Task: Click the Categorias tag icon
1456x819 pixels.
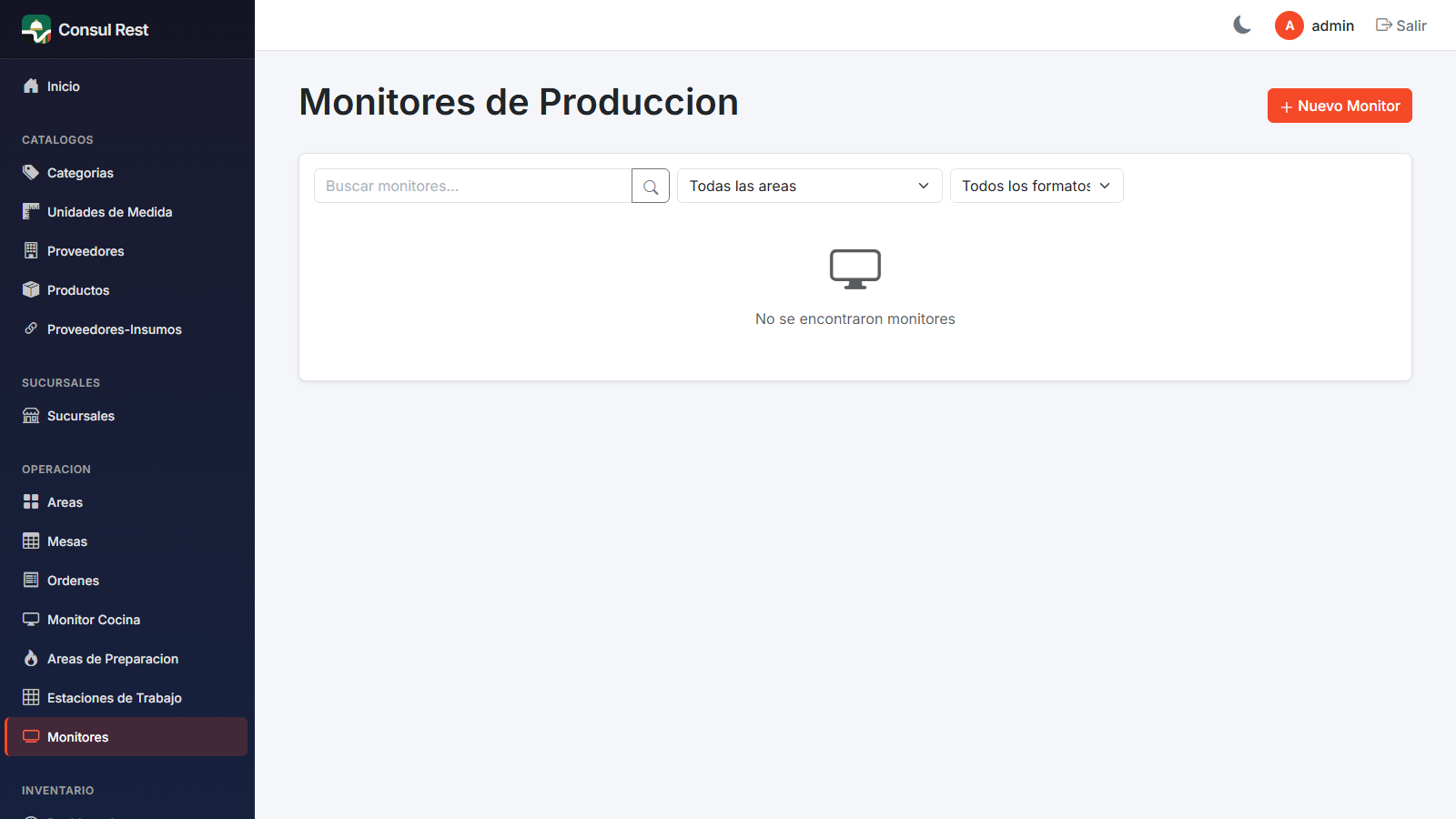Action: pos(31,172)
